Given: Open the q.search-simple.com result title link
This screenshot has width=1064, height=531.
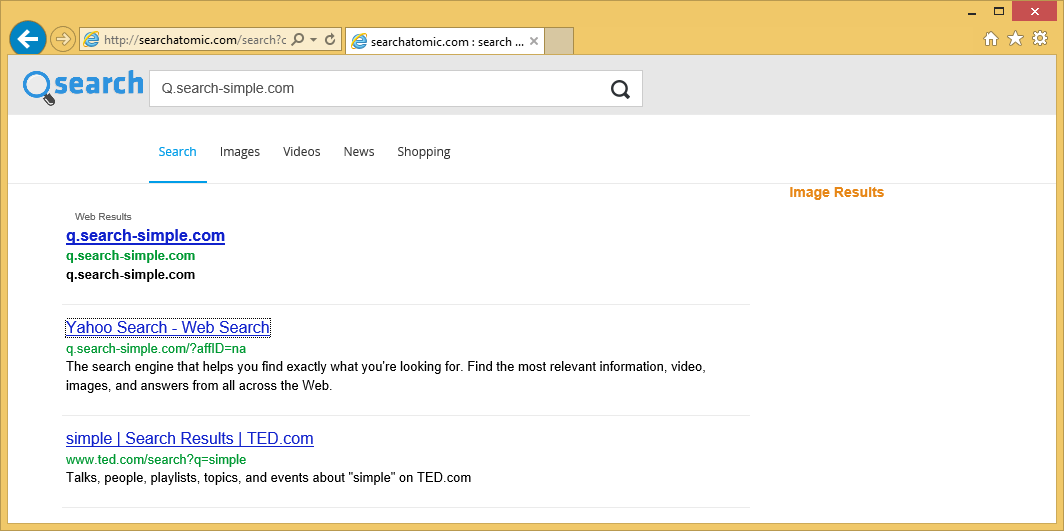Looking at the screenshot, I should click(145, 236).
